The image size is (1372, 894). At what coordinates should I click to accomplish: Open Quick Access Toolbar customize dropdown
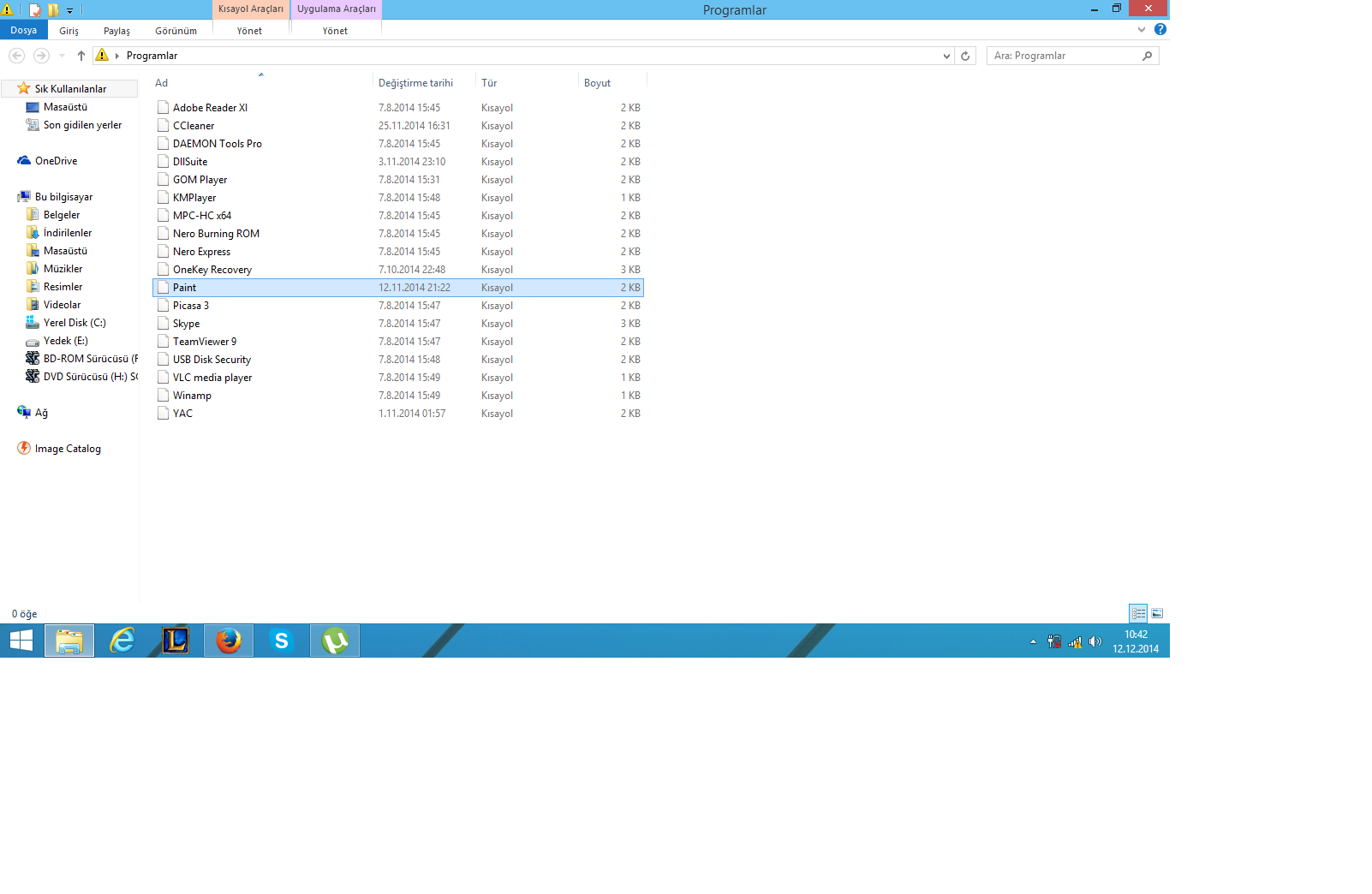pos(70,10)
